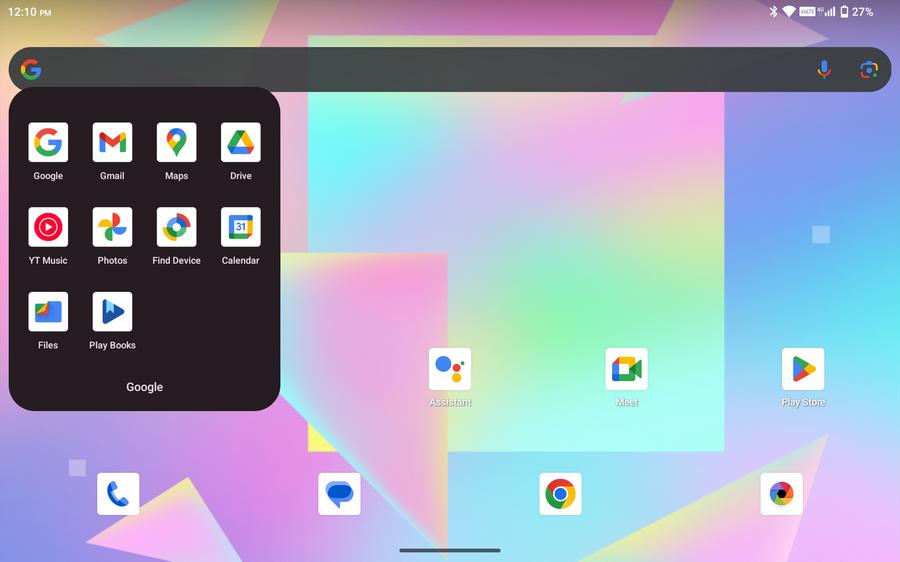Viewport: 900px width, 562px height.
Task: Tap the Google G logo in search bar
Action: click(31, 69)
